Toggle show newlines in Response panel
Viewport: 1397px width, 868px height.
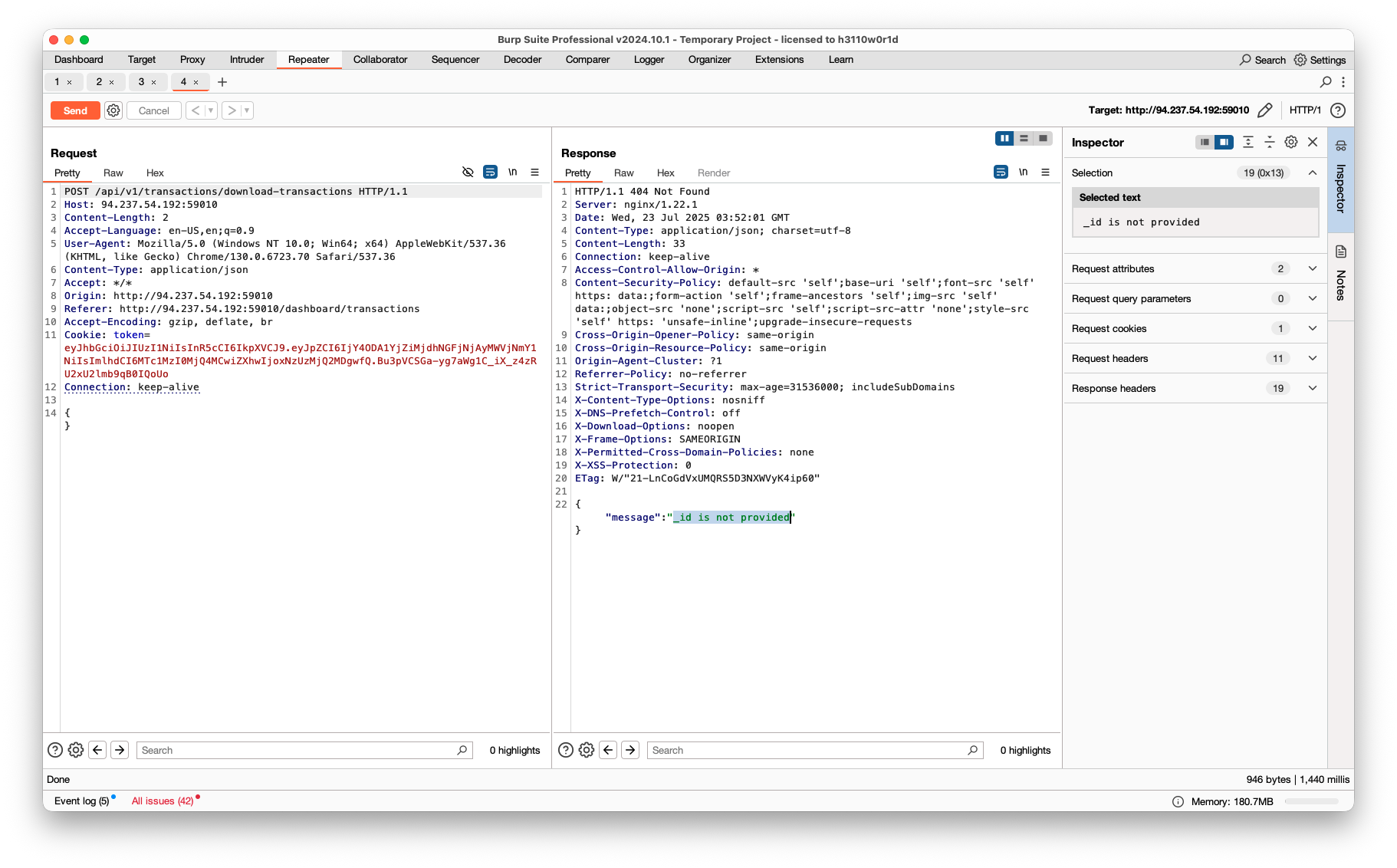click(1023, 173)
